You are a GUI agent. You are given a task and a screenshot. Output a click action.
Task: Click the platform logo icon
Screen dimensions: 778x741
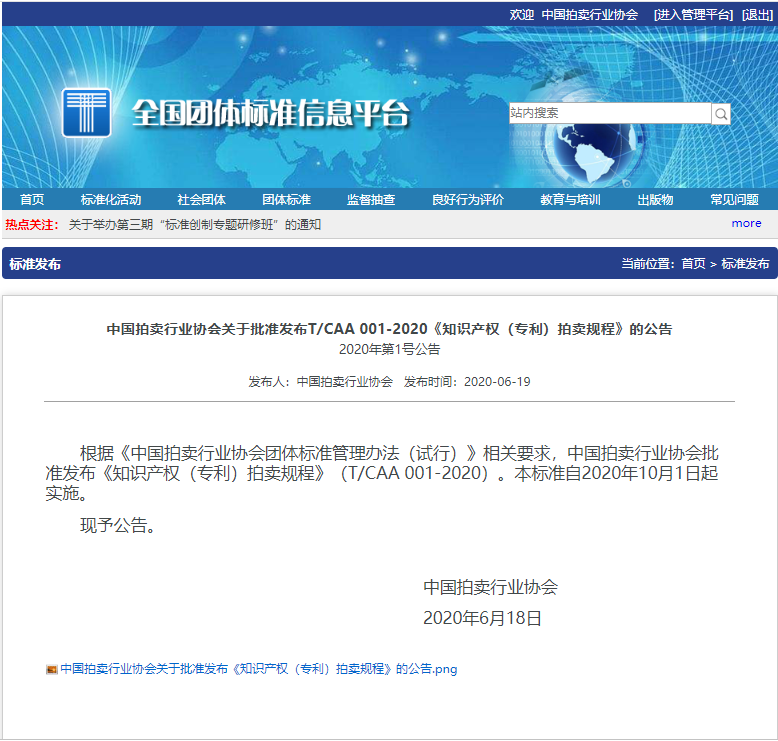(x=86, y=113)
